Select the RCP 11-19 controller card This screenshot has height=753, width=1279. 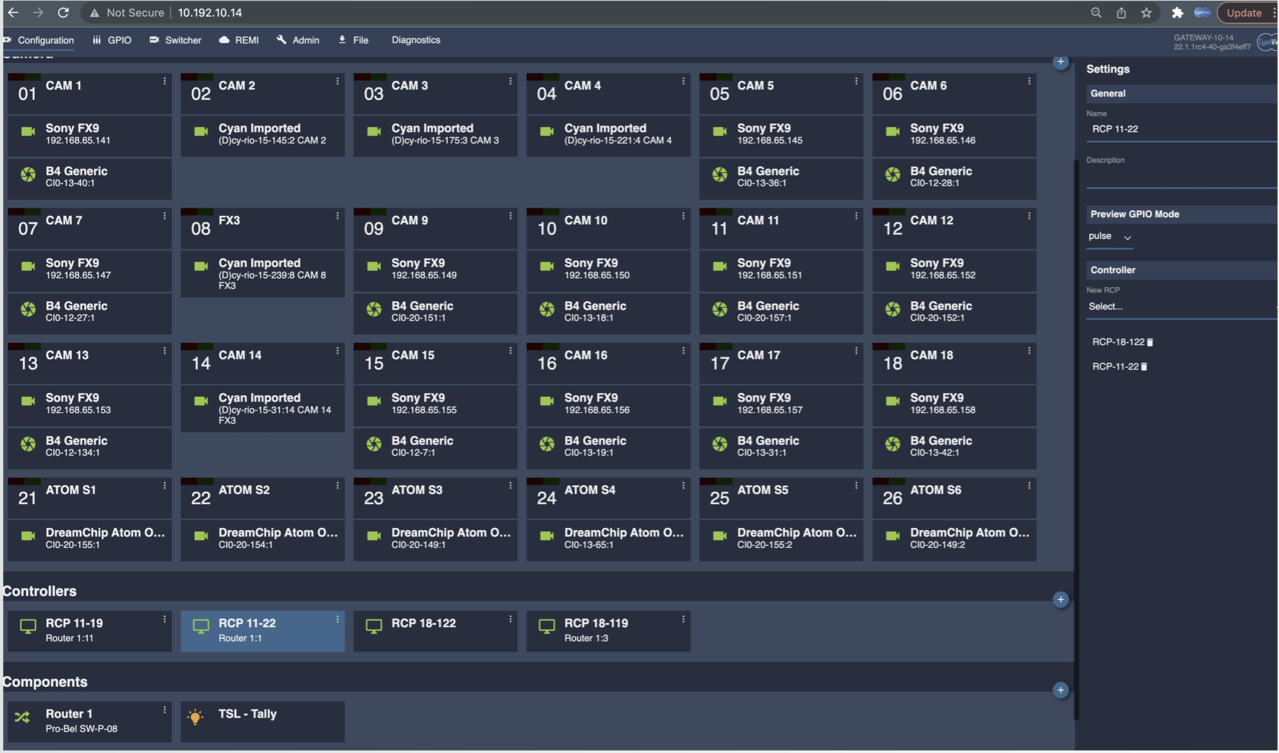click(x=90, y=631)
